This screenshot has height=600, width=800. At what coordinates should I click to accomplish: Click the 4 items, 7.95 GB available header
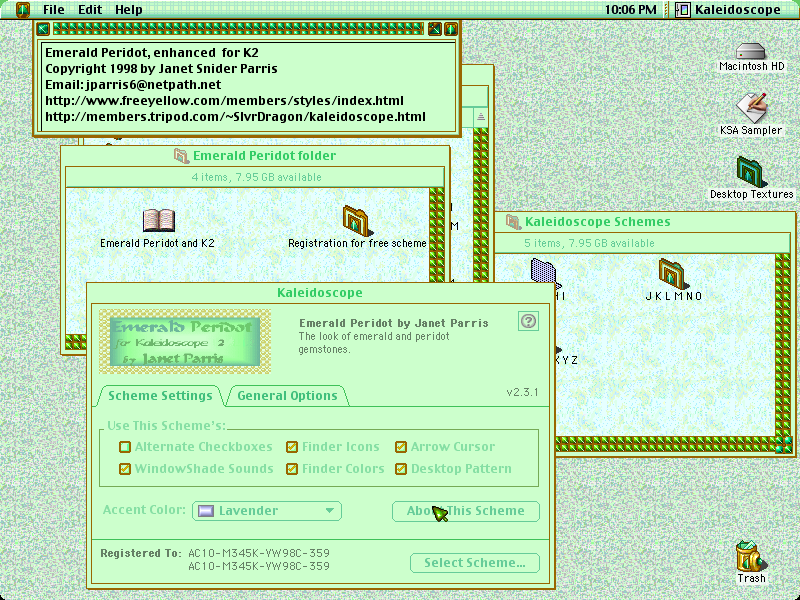point(256,178)
